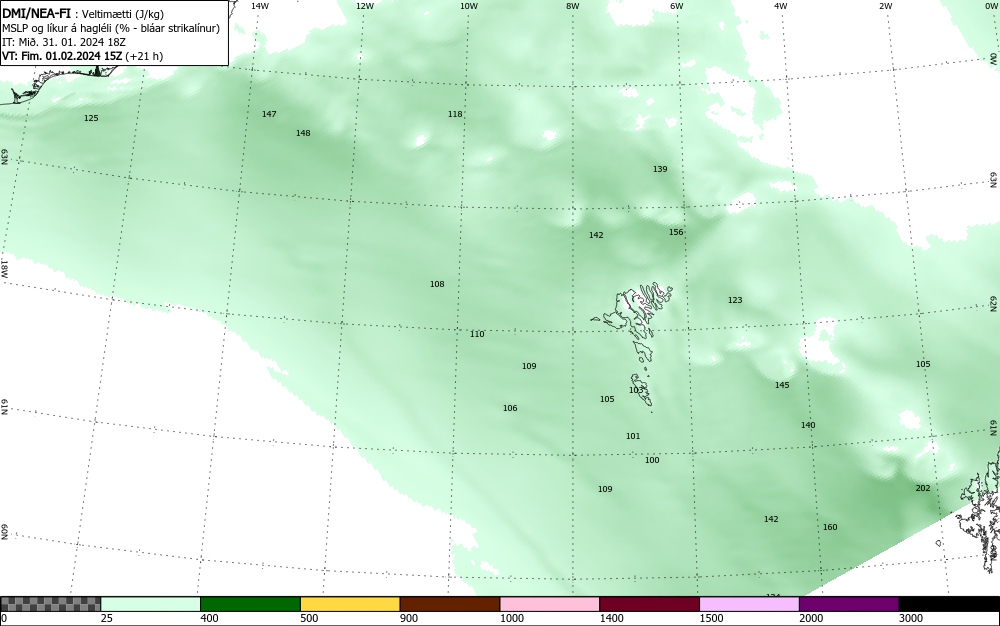Click the "4W" longitude label
The height and width of the screenshot is (626, 1000).
tap(781, 6)
